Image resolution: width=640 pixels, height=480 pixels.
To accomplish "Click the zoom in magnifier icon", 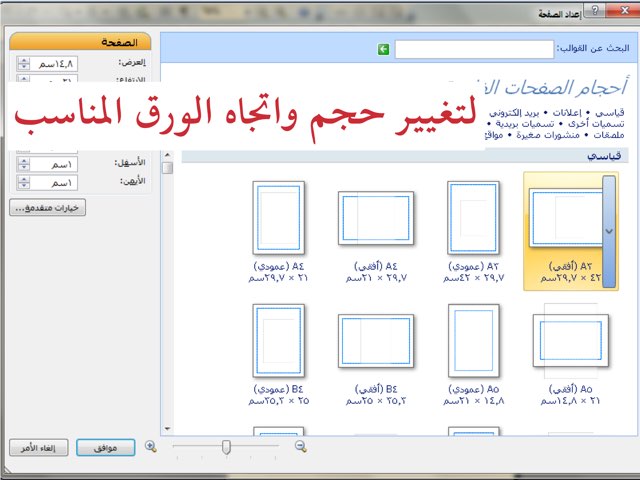I will (151, 447).
